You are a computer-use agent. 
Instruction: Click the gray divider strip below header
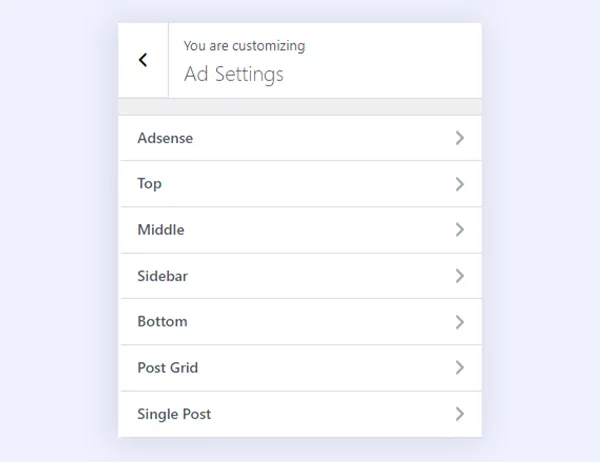pos(300,107)
